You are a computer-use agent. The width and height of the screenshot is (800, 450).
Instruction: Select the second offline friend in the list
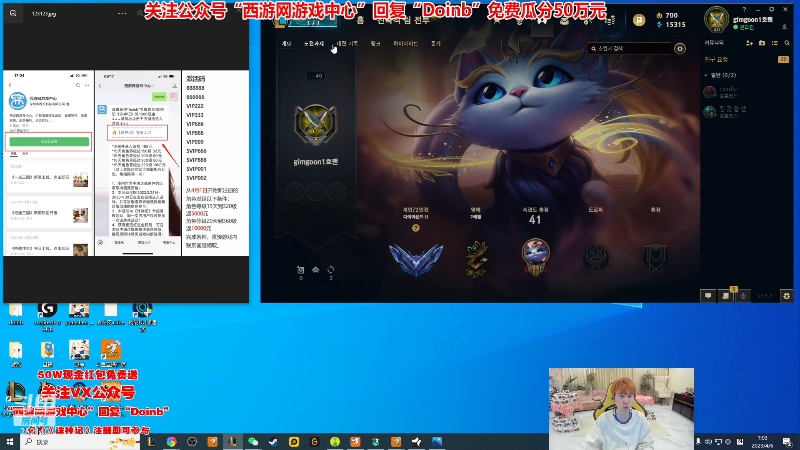tap(746, 112)
